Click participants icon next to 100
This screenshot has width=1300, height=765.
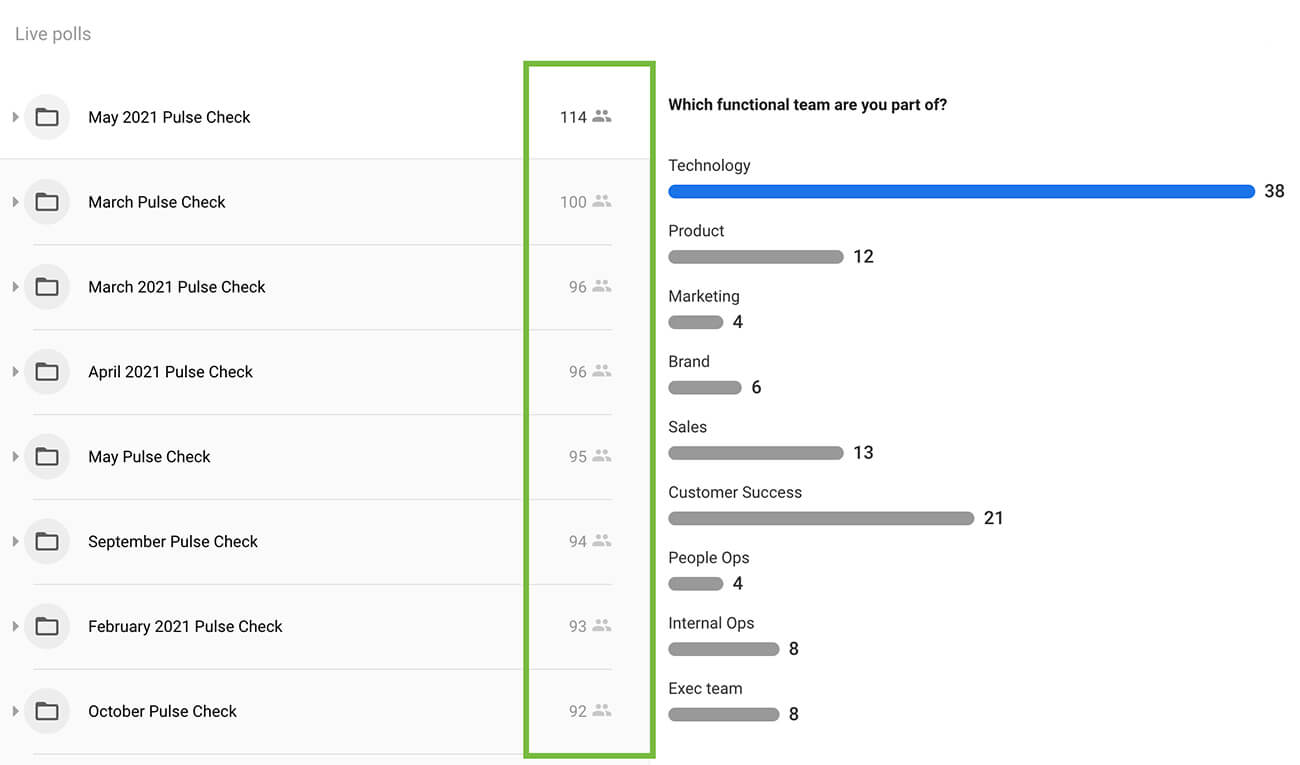pos(601,201)
